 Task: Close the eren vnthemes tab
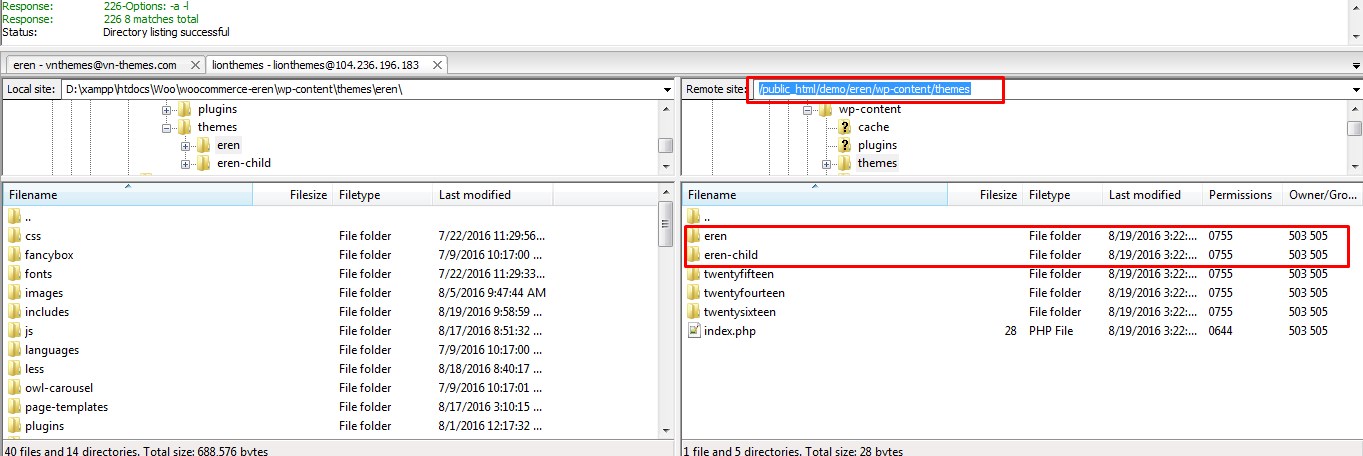pyautogui.click(x=195, y=65)
